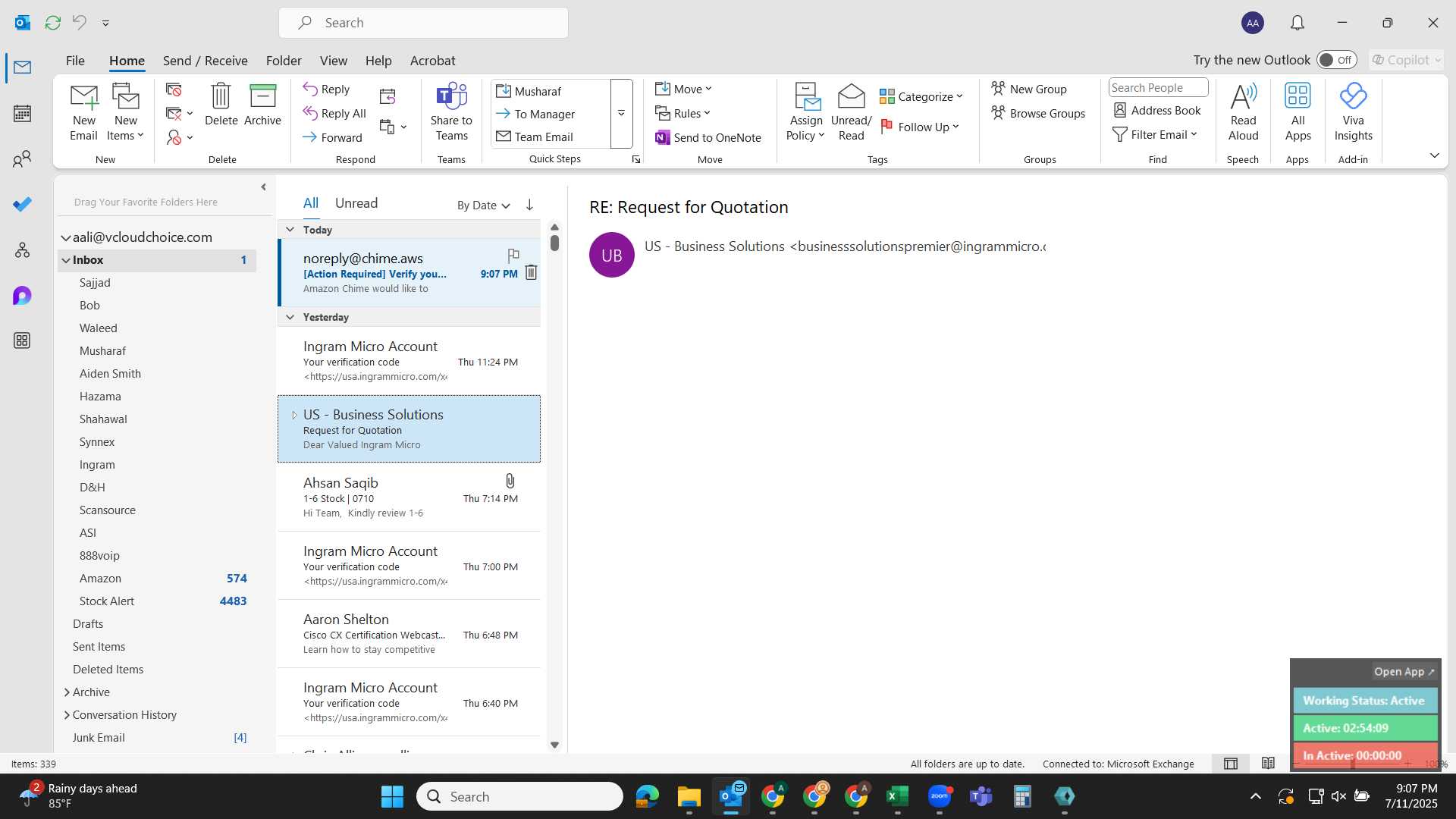This screenshot has width=1456, height=819.
Task: Click Browse Groups
Action: (1038, 113)
